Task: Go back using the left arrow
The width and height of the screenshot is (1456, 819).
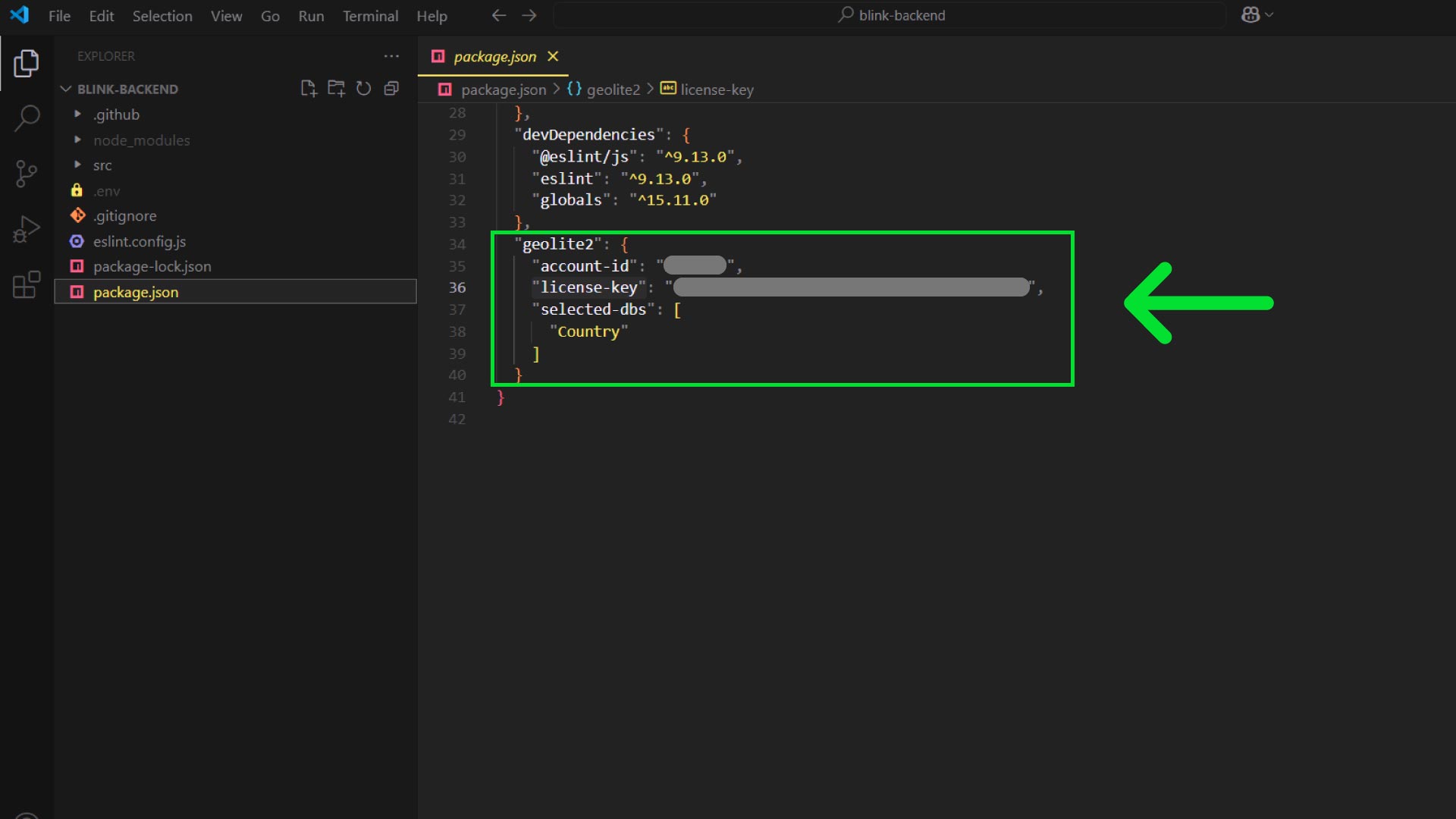Action: pos(499,15)
